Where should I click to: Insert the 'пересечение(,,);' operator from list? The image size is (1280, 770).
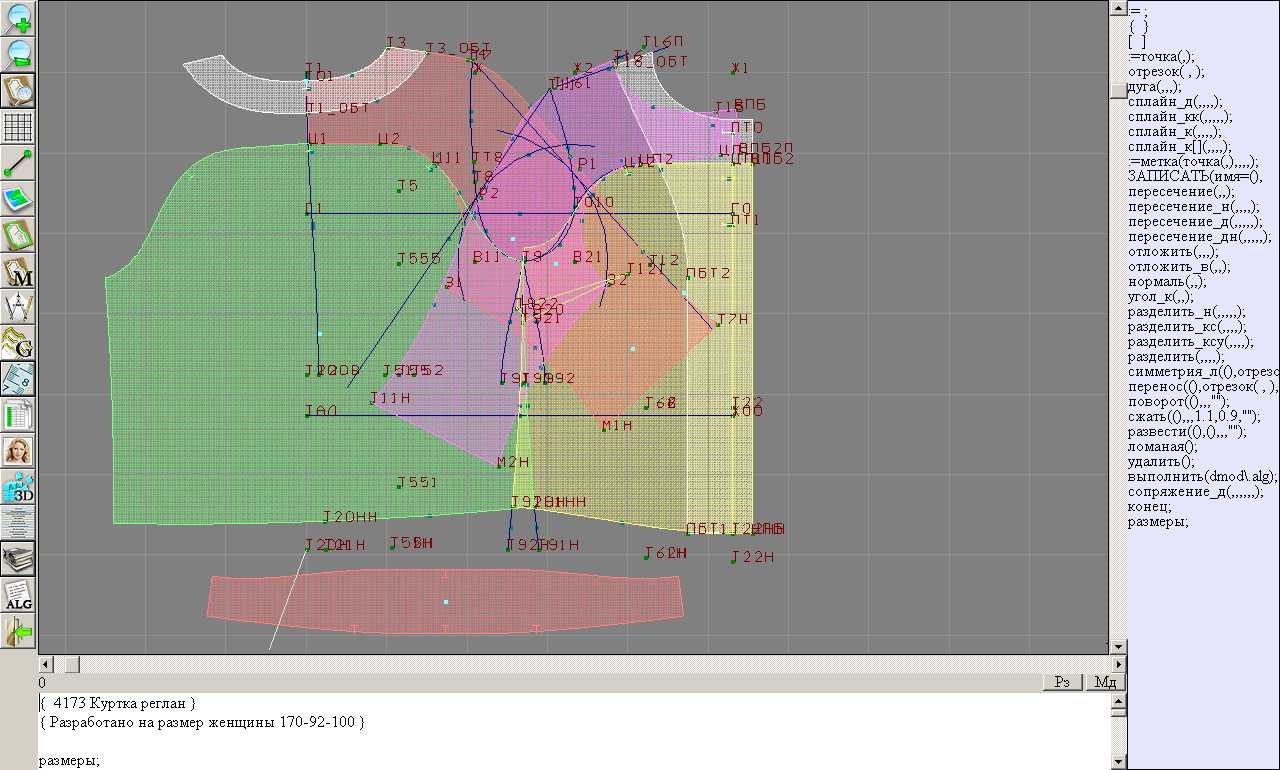(1181, 192)
